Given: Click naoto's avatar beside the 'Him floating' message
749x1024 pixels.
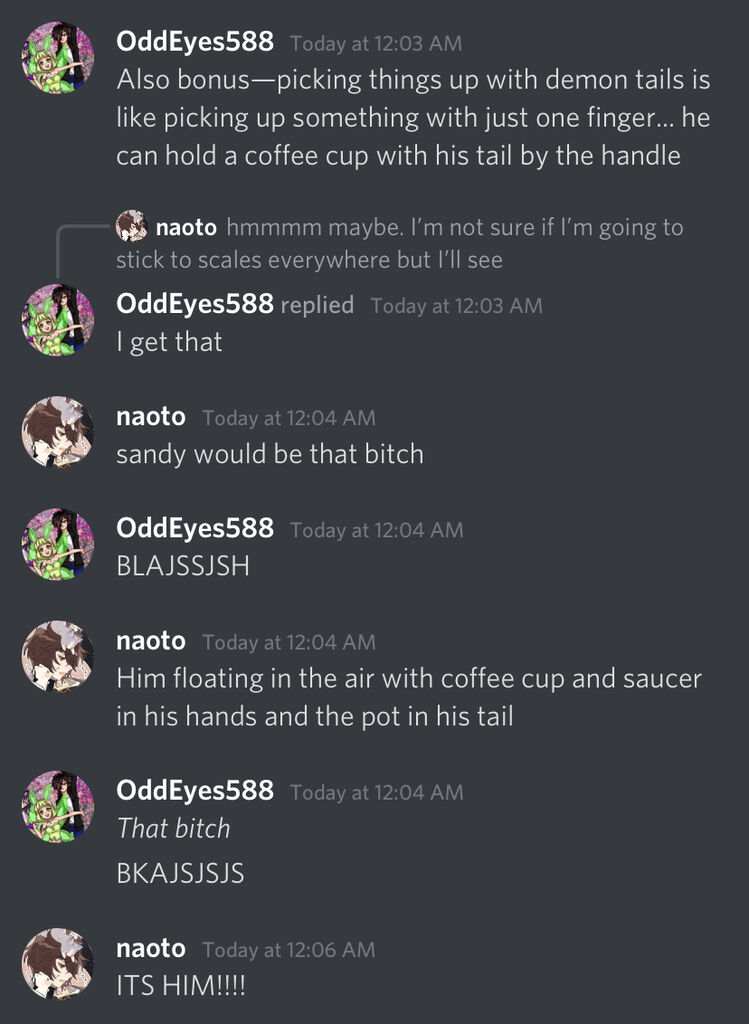Looking at the screenshot, I should click(x=57, y=656).
